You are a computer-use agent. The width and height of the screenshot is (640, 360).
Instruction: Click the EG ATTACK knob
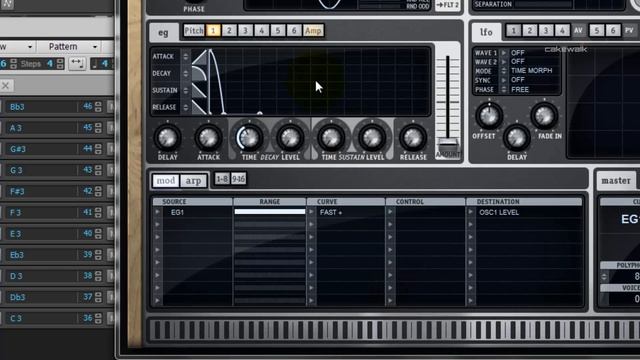pyautogui.click(x=208, y=138)
